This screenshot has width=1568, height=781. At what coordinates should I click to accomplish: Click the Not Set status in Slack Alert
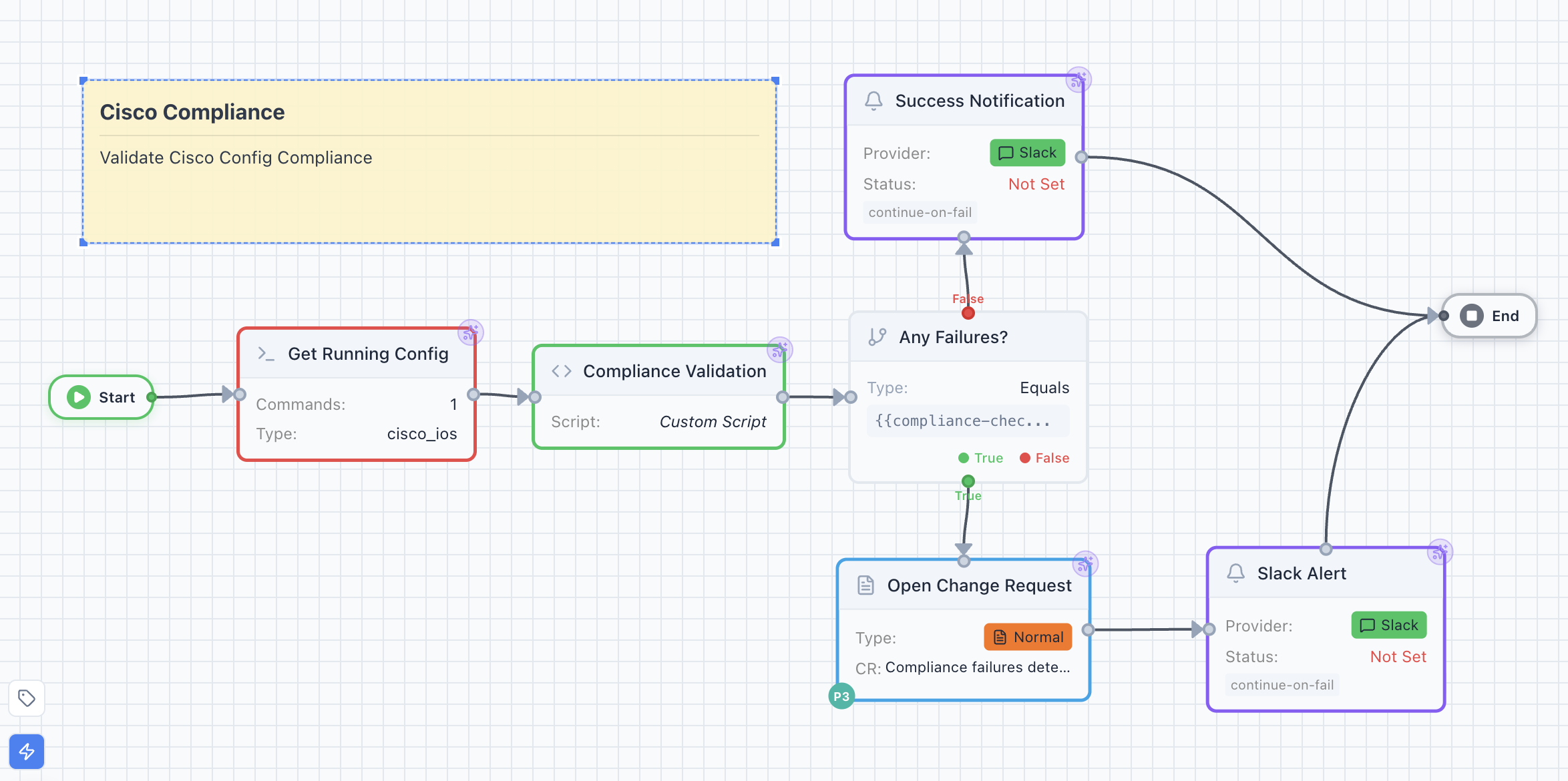tap(1398, 657)
